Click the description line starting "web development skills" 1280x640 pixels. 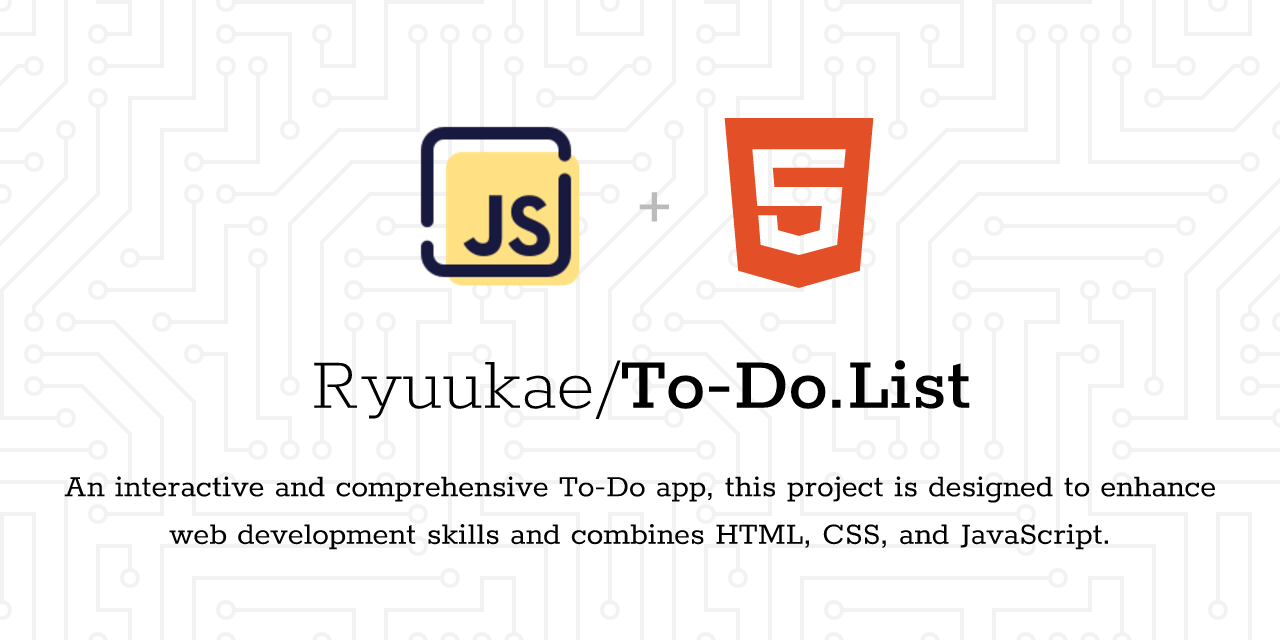click(640, 535)
